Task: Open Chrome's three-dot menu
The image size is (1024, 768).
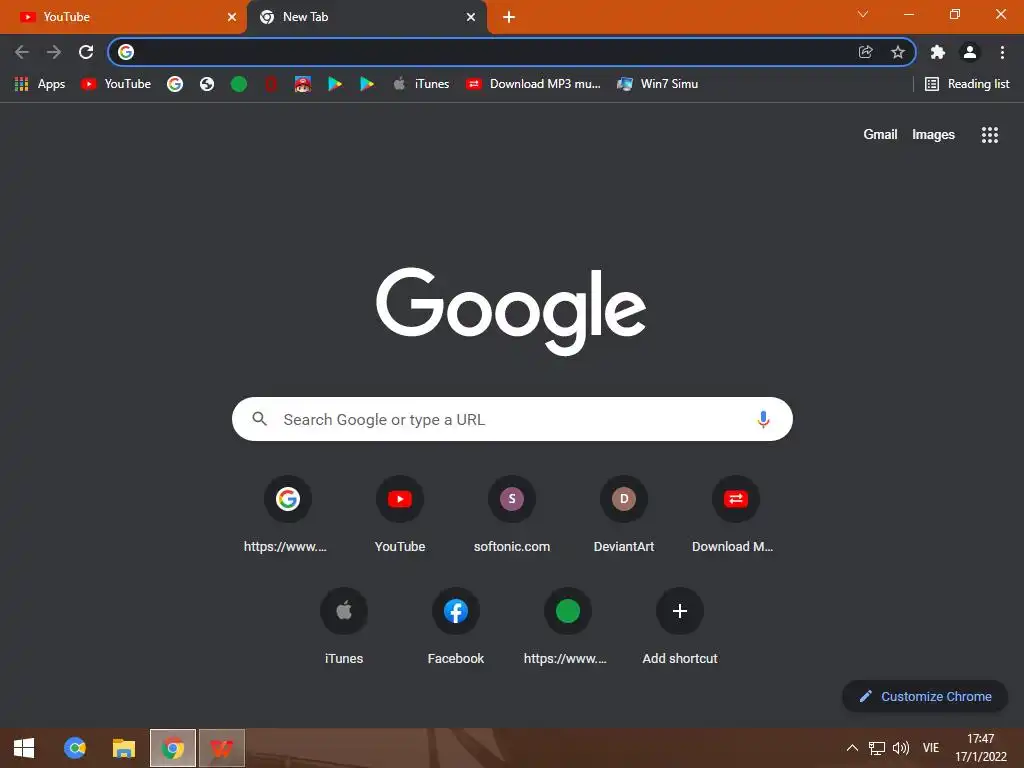Action: click(x=1002, y=52)
